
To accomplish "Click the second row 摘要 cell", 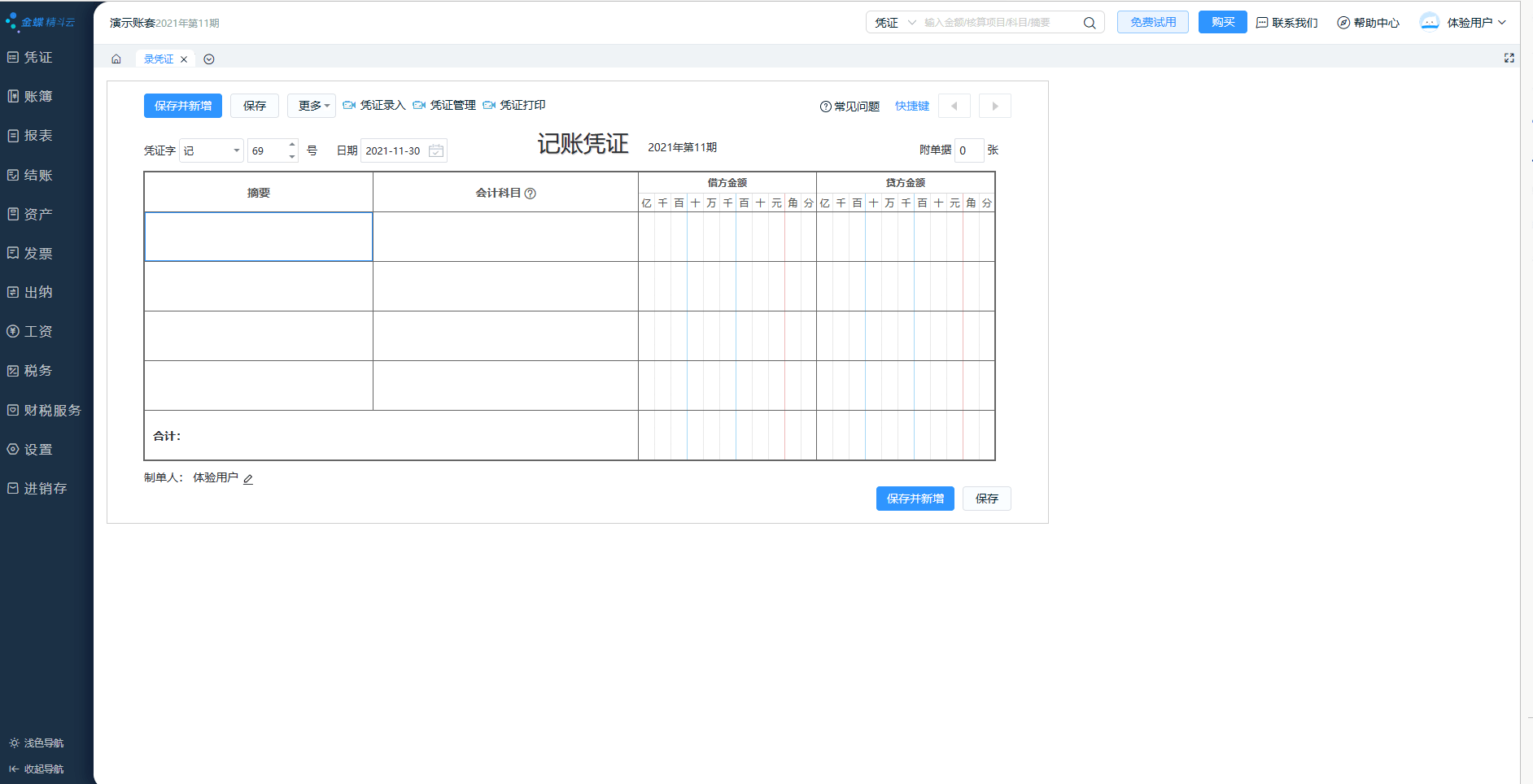I will coord(259,286).
